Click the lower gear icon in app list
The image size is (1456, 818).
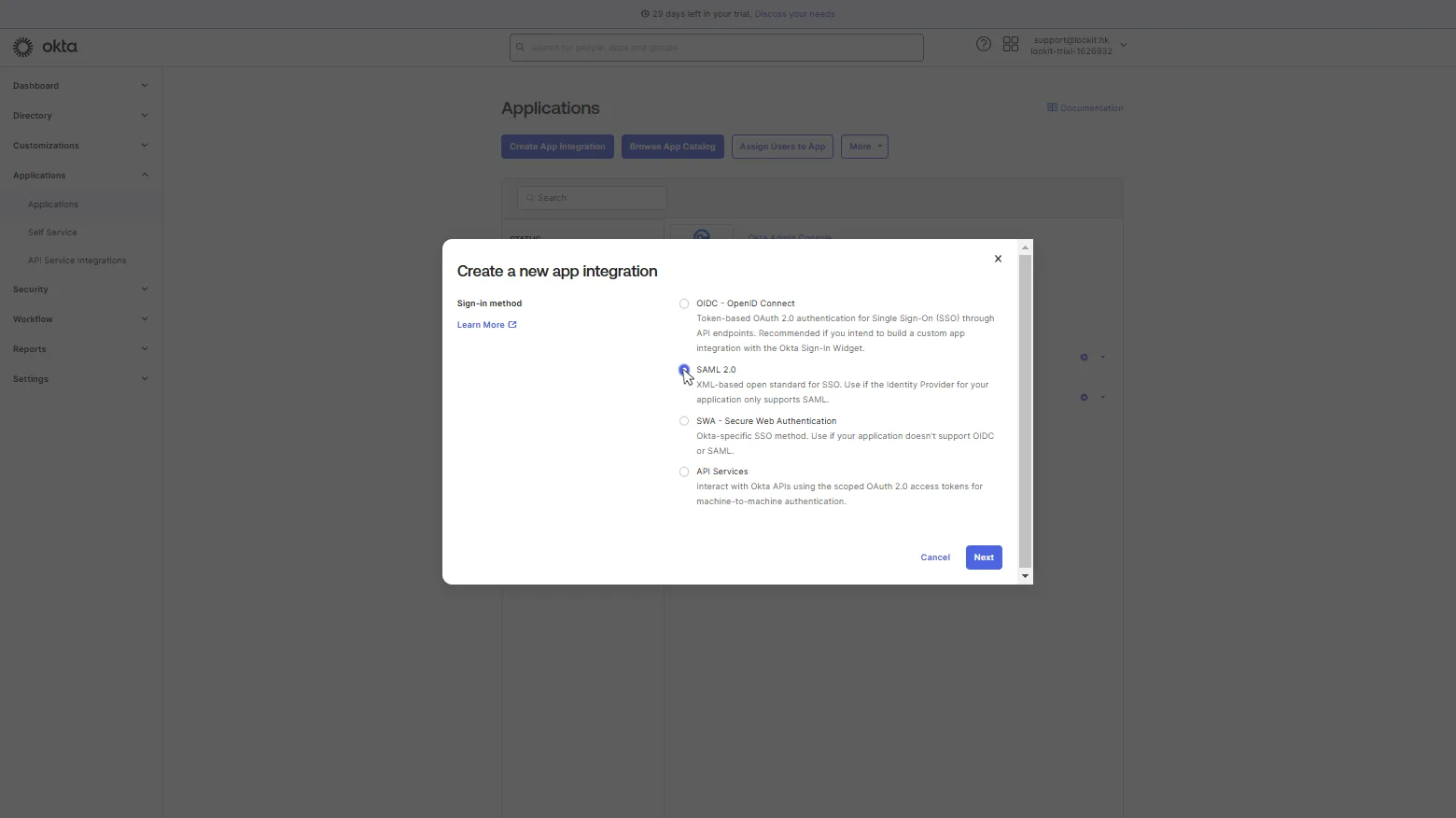tap(1084, 397)
